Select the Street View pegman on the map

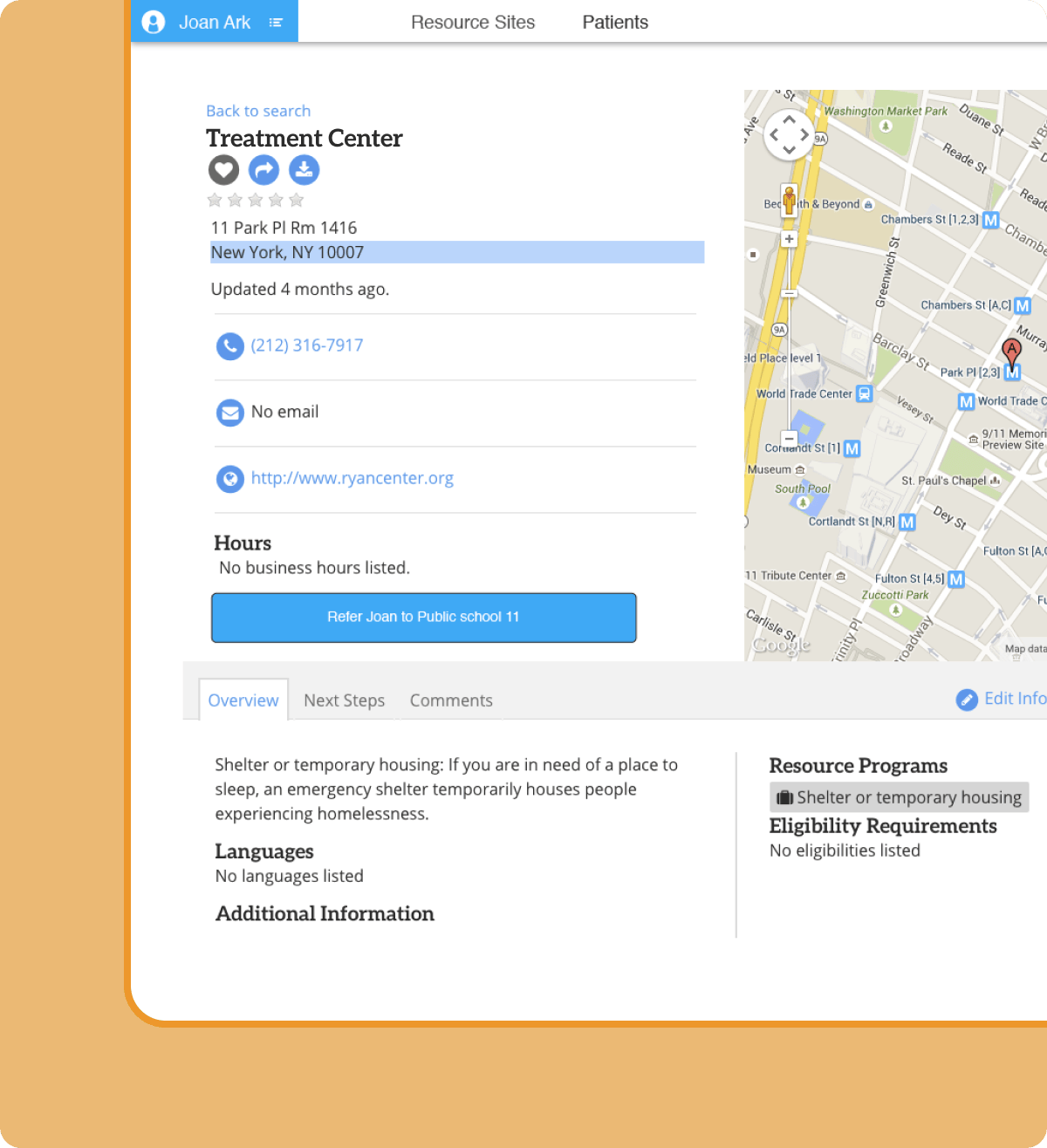click(x=789, y=199)
